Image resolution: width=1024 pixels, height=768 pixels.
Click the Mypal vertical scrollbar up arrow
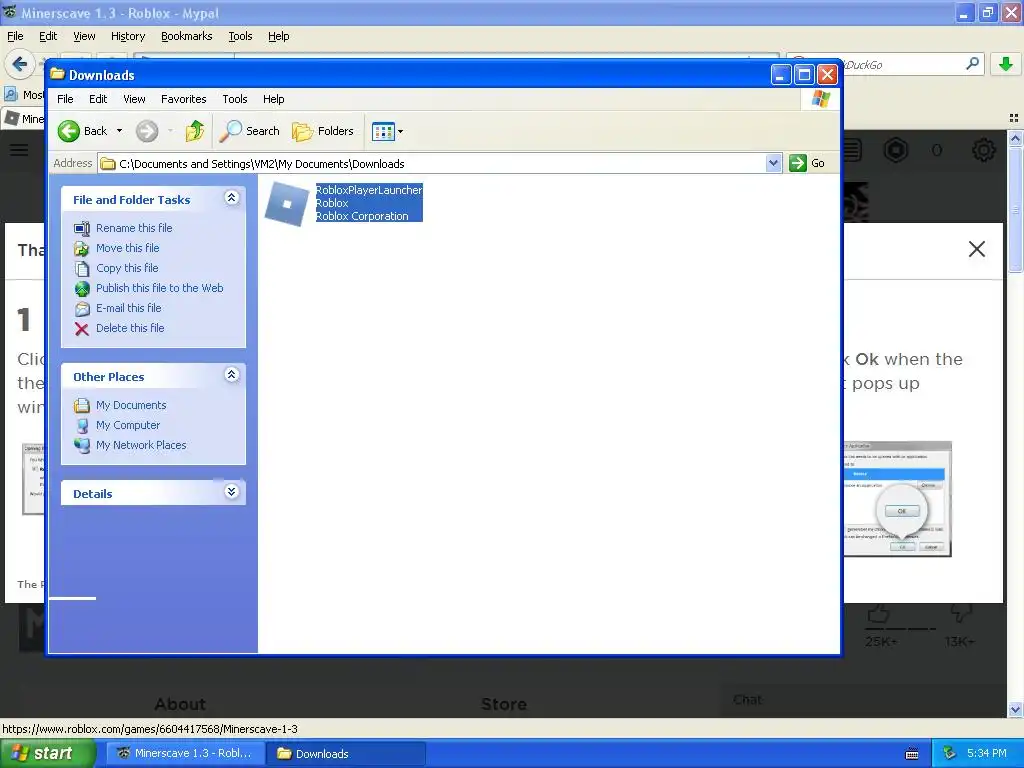pyautogui.click(x=1015, y=138)
